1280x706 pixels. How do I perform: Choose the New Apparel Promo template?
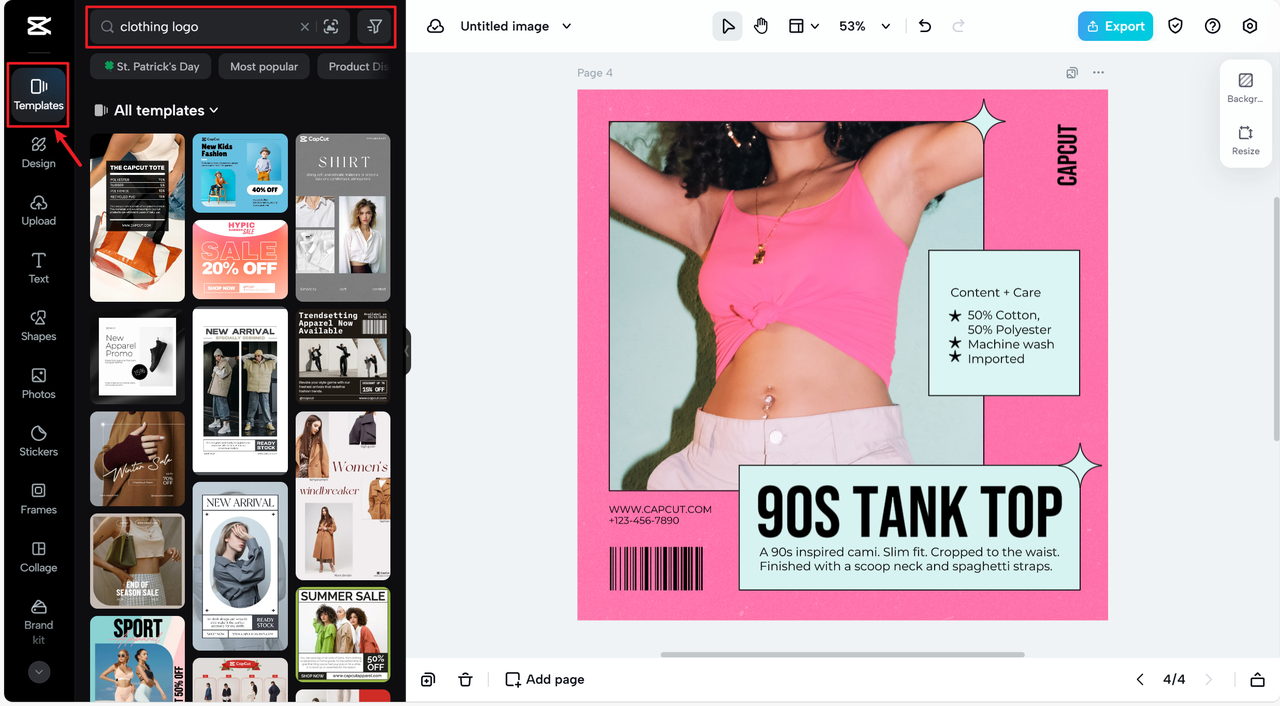point(137,356)
